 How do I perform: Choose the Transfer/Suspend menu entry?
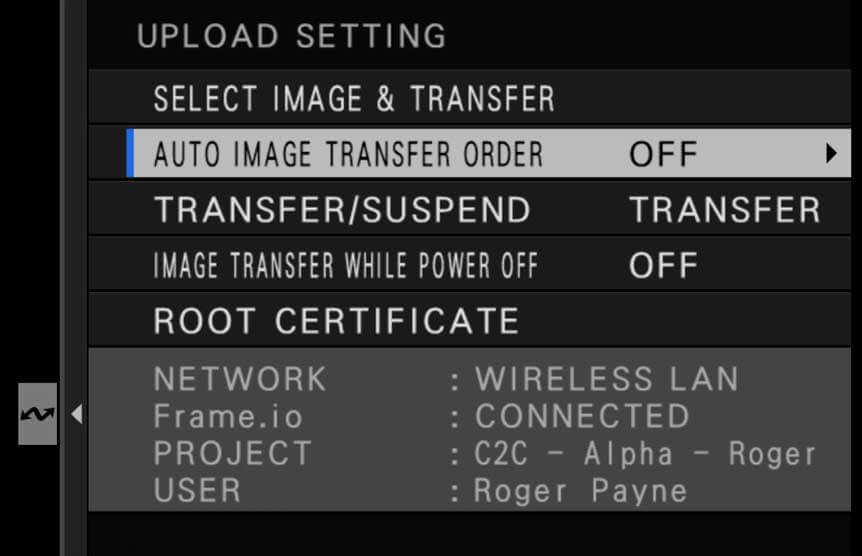(342, 210)
